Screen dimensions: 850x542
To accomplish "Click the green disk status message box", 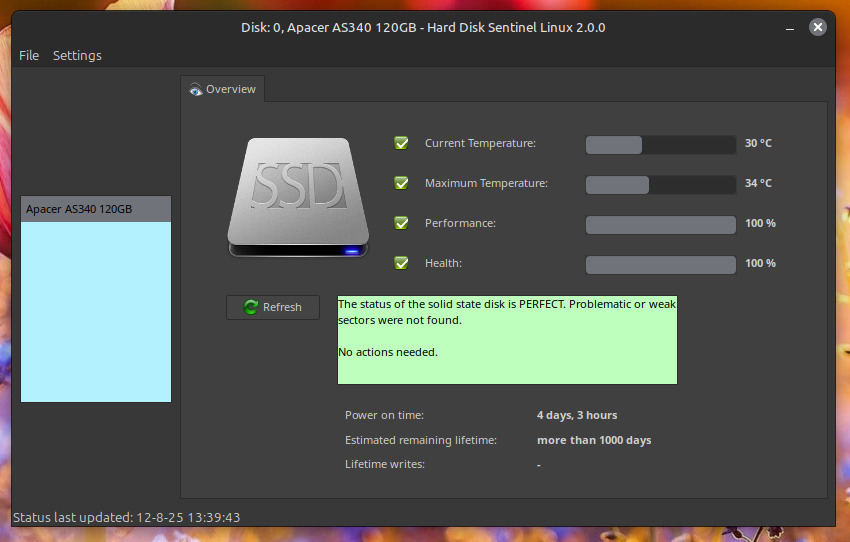I will click(x=507, y=340).
